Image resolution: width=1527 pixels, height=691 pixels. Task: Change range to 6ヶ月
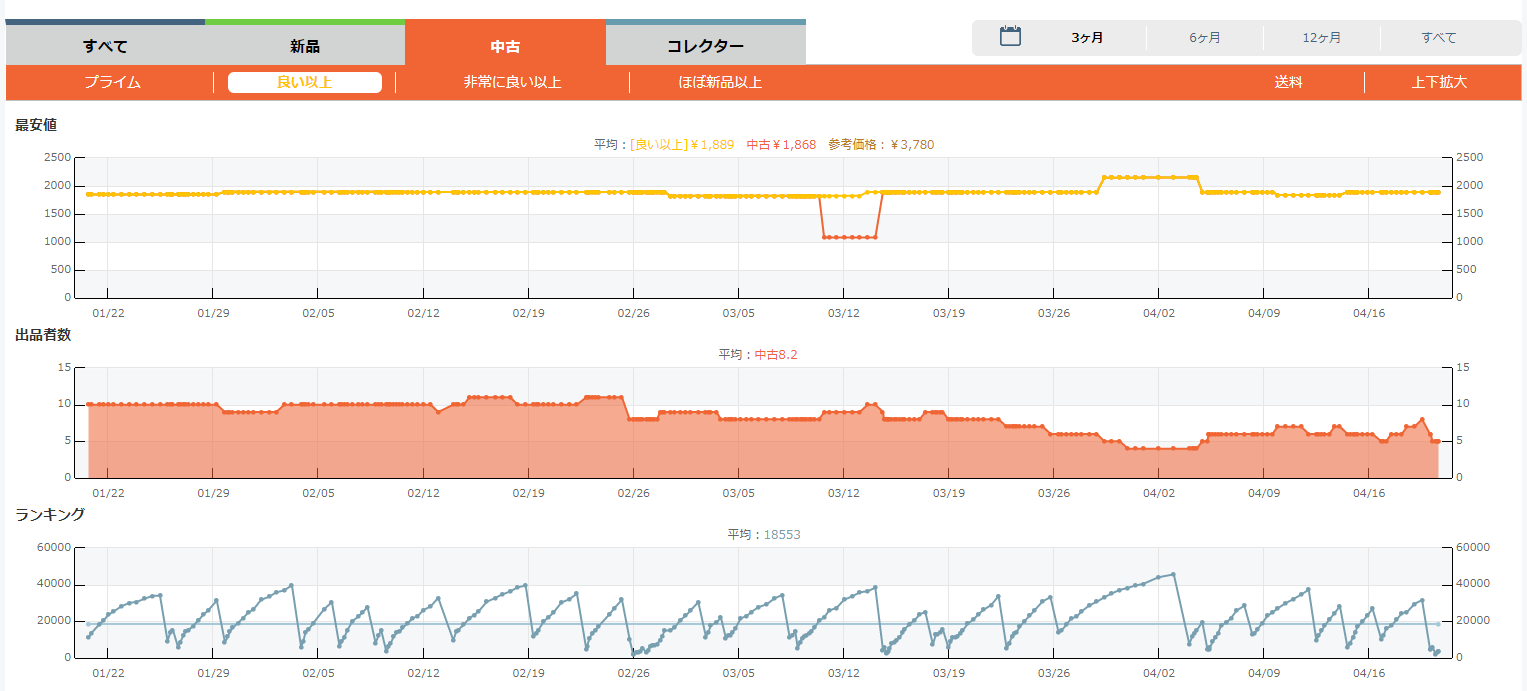1204,38
